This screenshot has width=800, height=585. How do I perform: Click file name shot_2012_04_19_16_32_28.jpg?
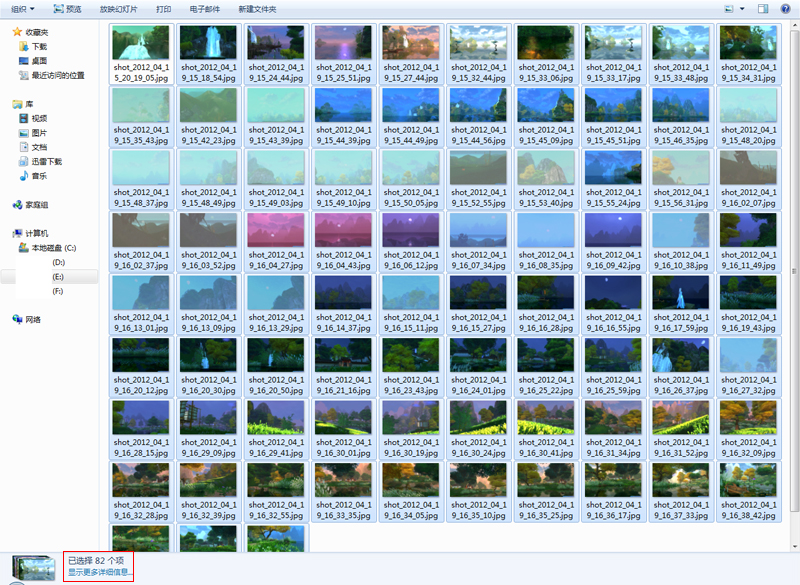coord(141,510)
